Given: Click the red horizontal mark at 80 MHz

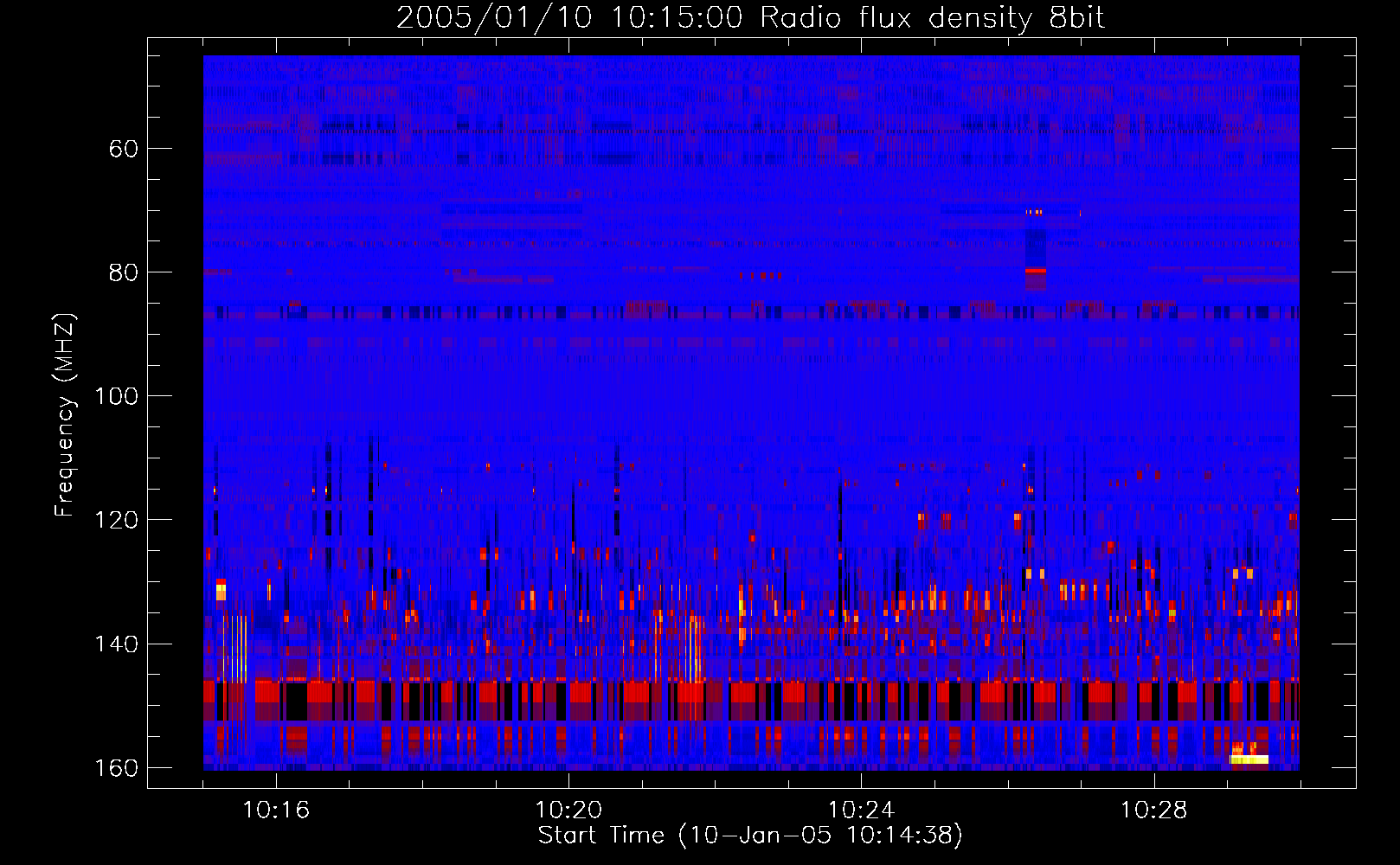Looking at the screenshot, I should [x=1036, y=271].
